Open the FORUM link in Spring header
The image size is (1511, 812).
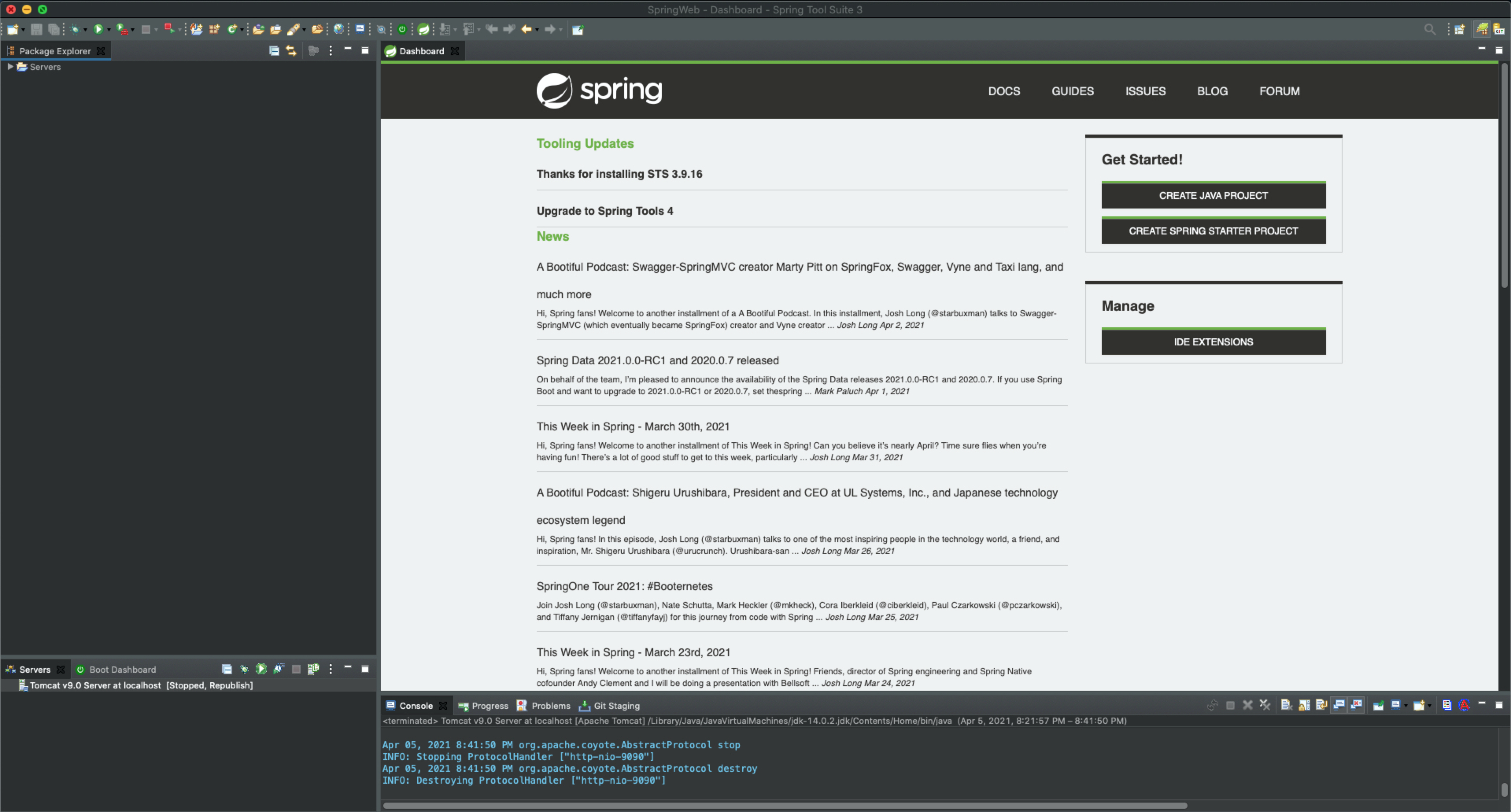1279,91
